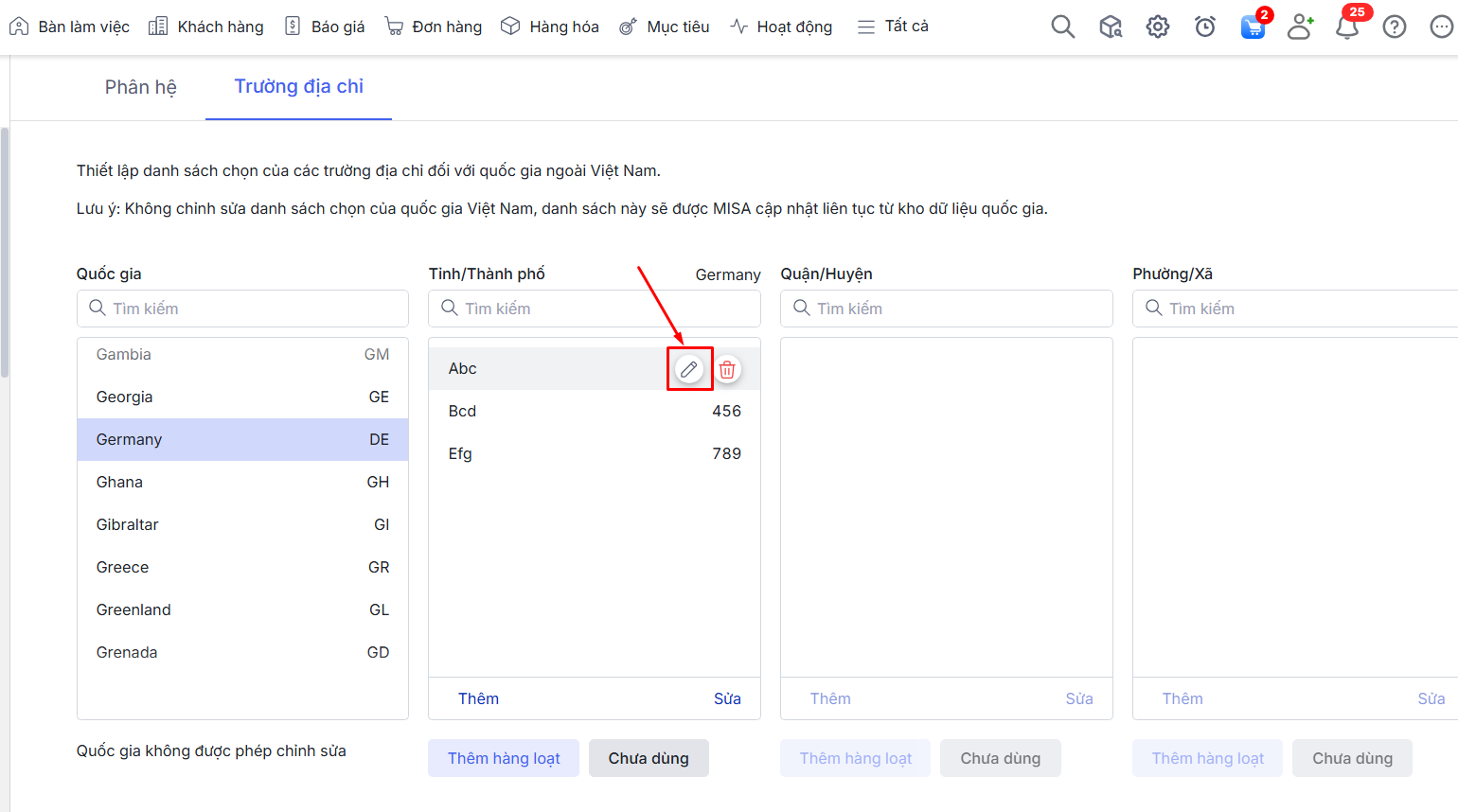Viewport: 1458px width, 812px height.
Task: Open the shopping cart icon with badge
Action: (x=1253, y=26)
